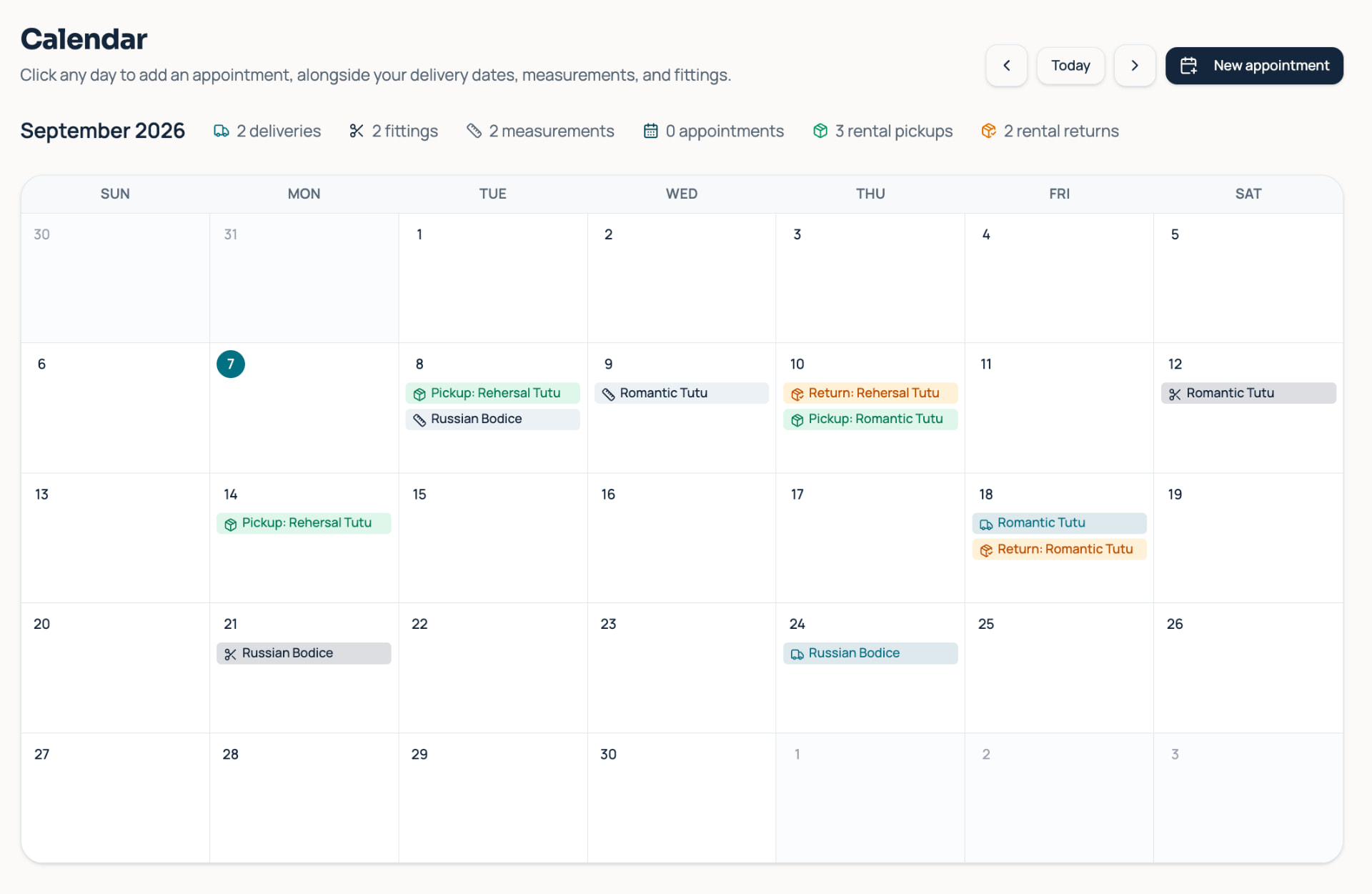This screenshot has height=894, width=1372.
Task: Click day 1 in the Tuesday column
Action: pyautogui.click(x=419, y=234)
